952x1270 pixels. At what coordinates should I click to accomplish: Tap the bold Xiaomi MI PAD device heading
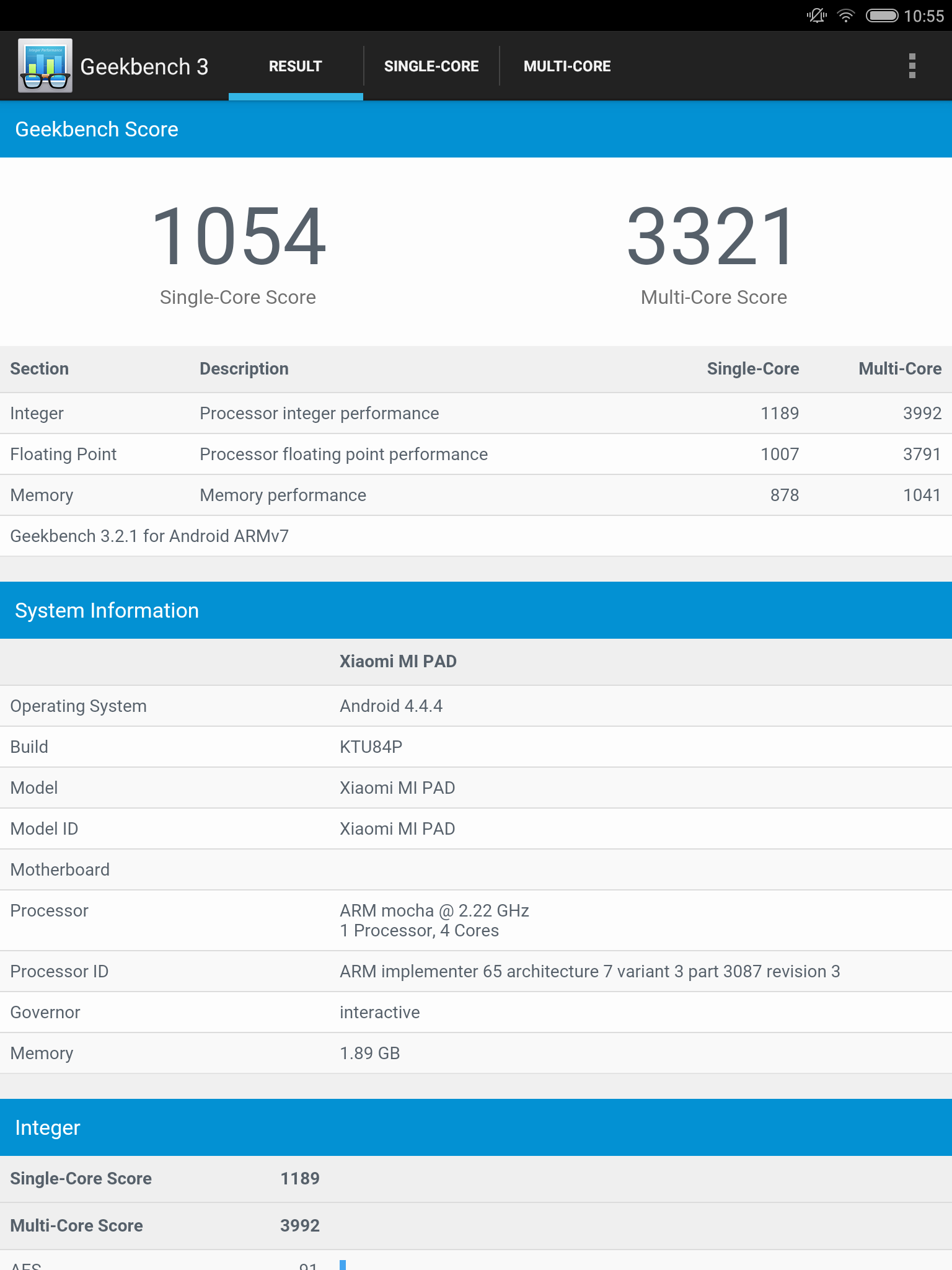point(398,661)
